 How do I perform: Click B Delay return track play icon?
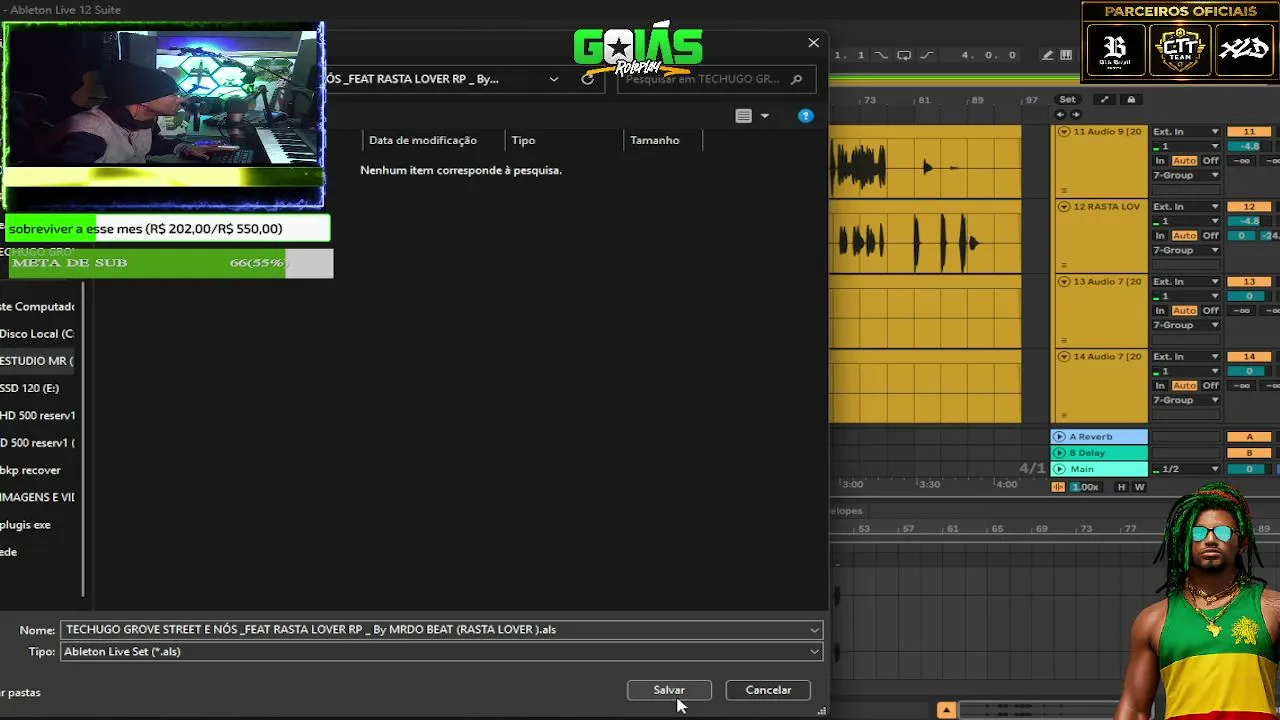(1060, 453)
